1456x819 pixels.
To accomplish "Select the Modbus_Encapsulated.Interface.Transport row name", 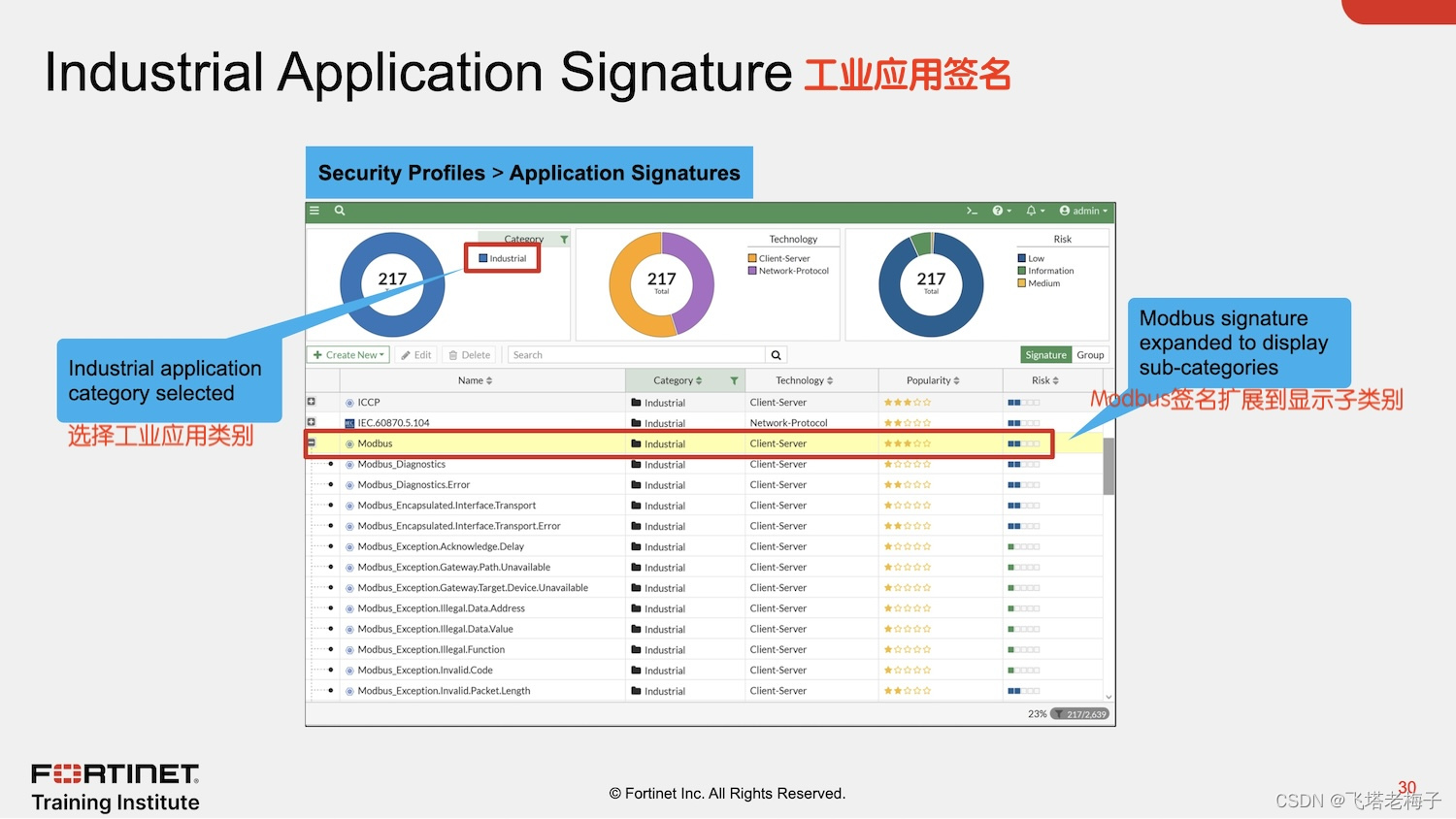I will coord(447,506).
